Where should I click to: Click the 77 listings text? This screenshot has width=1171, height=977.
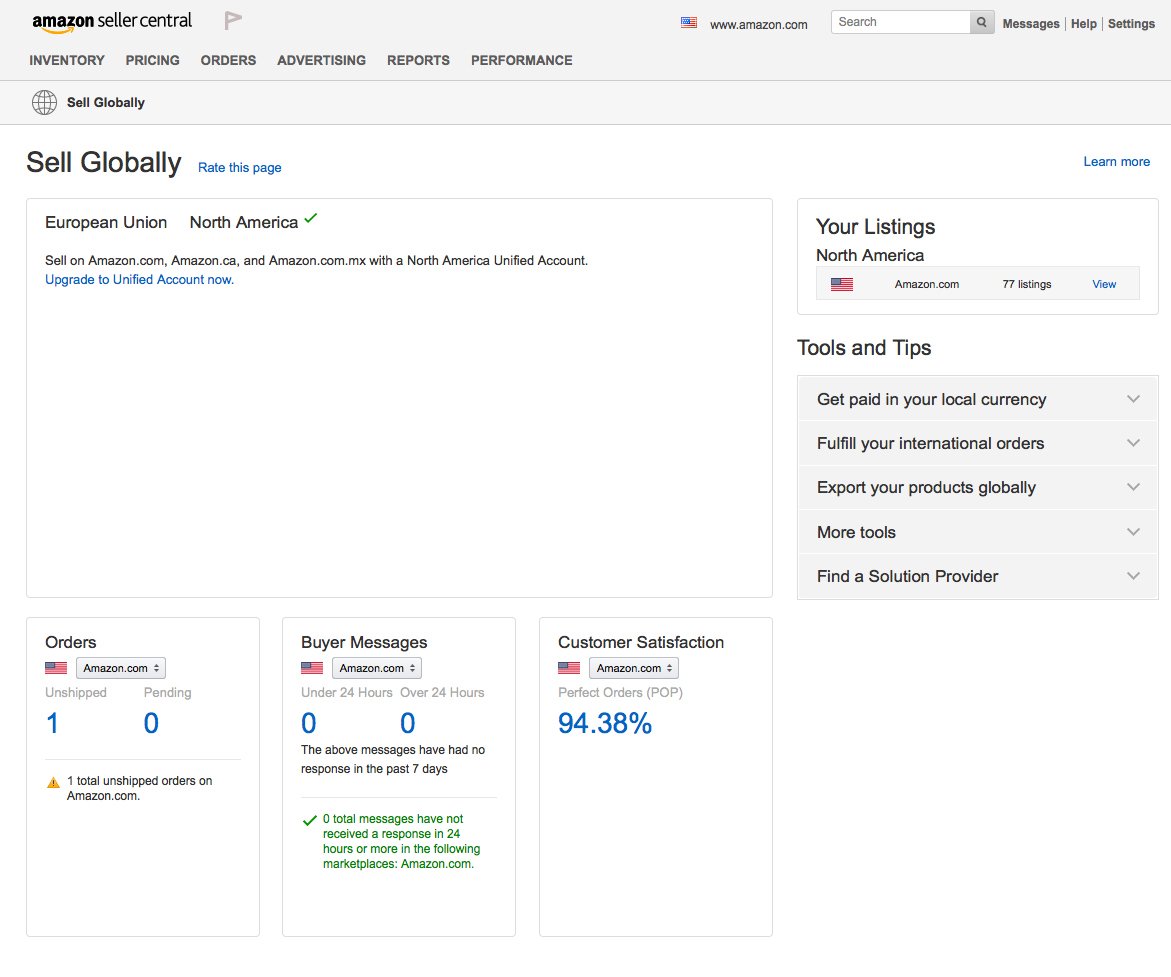[x=1027, y=284]
